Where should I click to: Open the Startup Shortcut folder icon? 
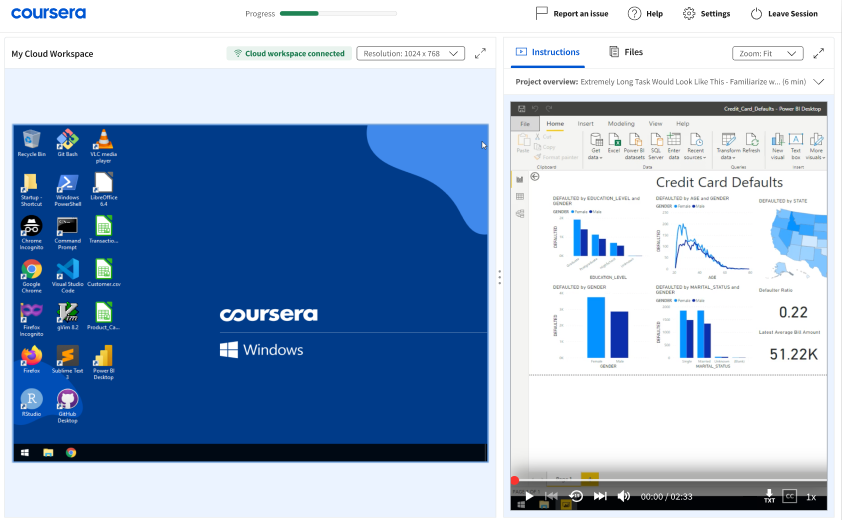click(31, 190)
